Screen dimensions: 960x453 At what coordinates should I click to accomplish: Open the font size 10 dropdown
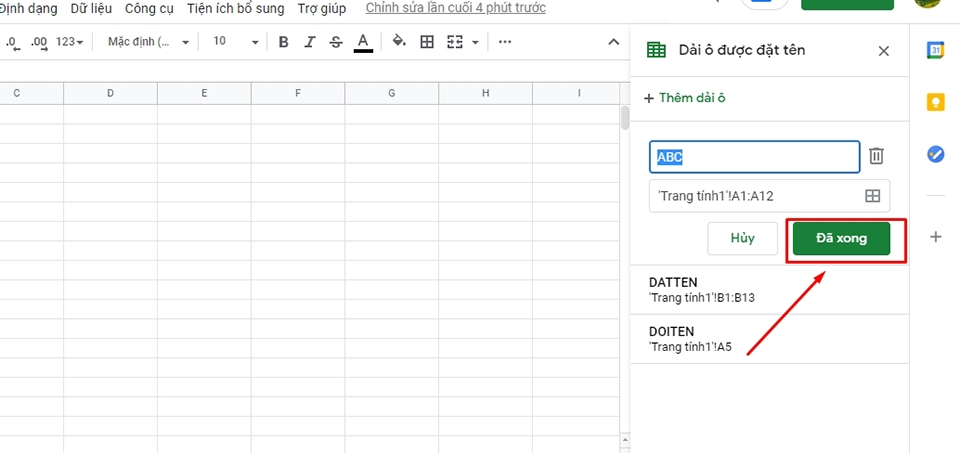coord(236,42)
